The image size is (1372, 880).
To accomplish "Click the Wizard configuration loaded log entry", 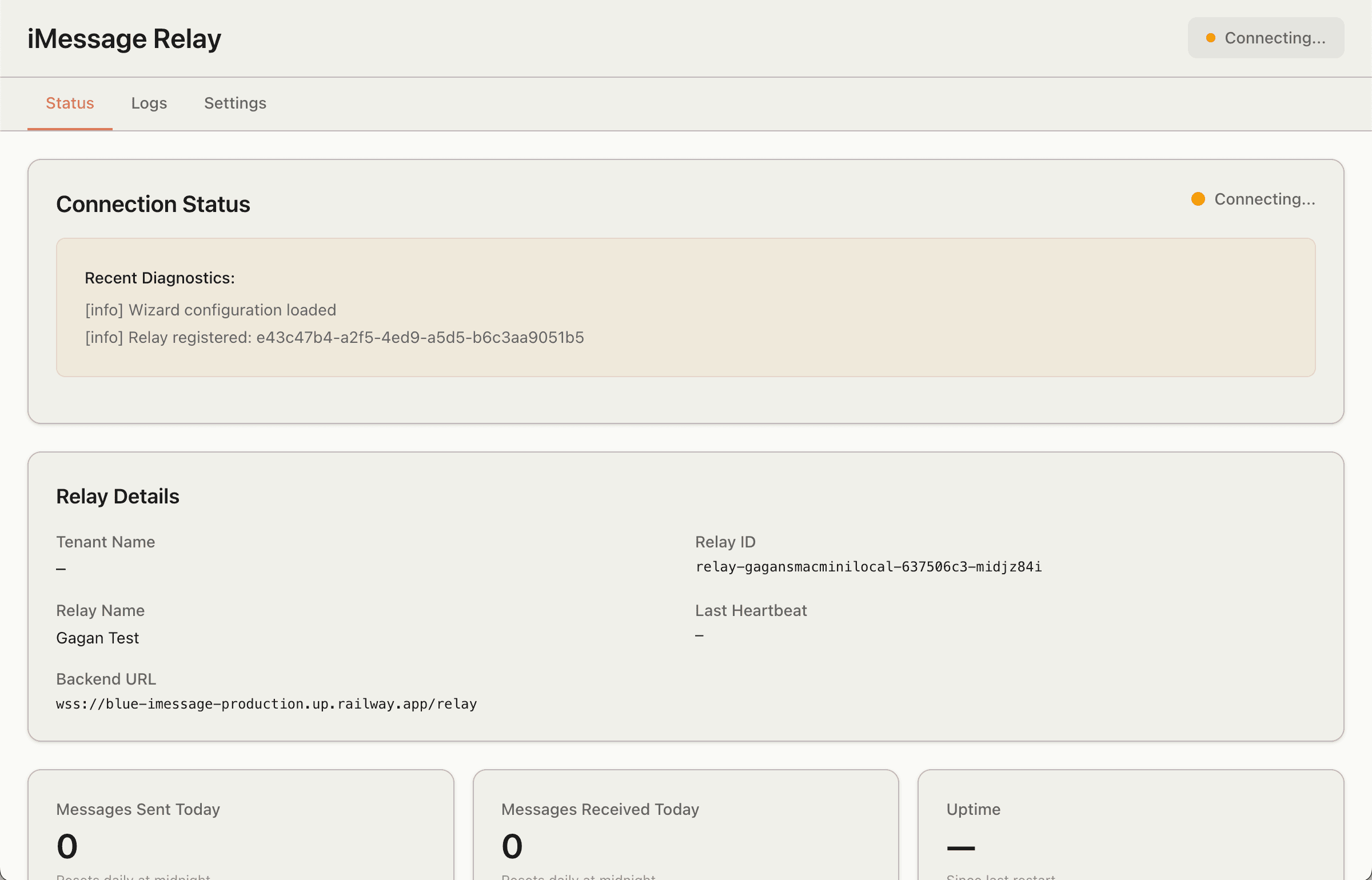I will (x=210, y=310).
